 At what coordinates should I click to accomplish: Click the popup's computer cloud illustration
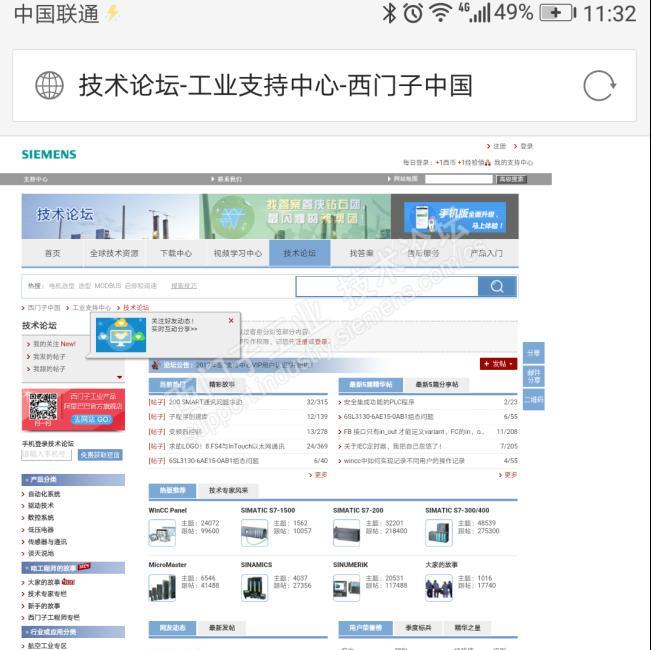tap(121, 335)
